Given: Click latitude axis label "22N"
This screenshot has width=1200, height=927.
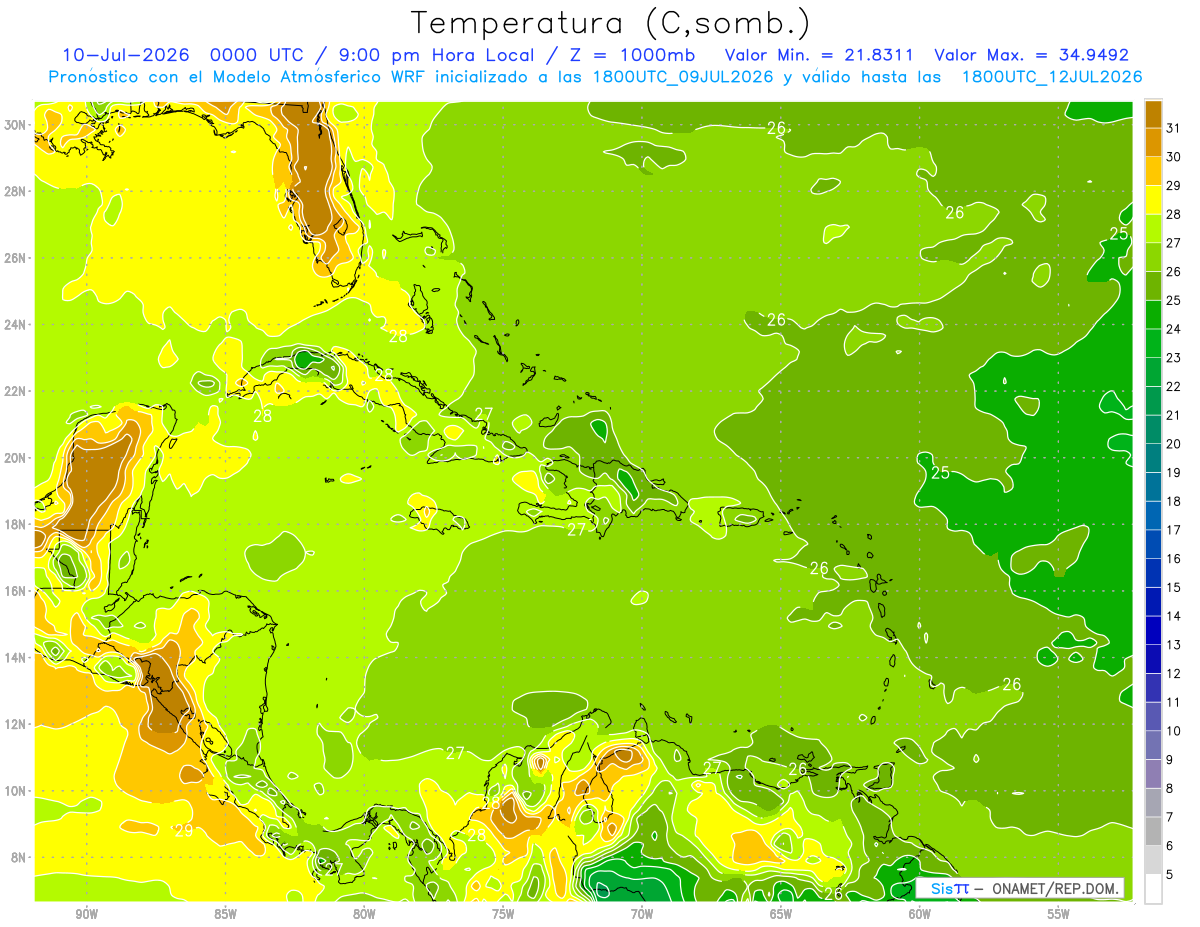Looking at the screenshot, I should point(15,391).
